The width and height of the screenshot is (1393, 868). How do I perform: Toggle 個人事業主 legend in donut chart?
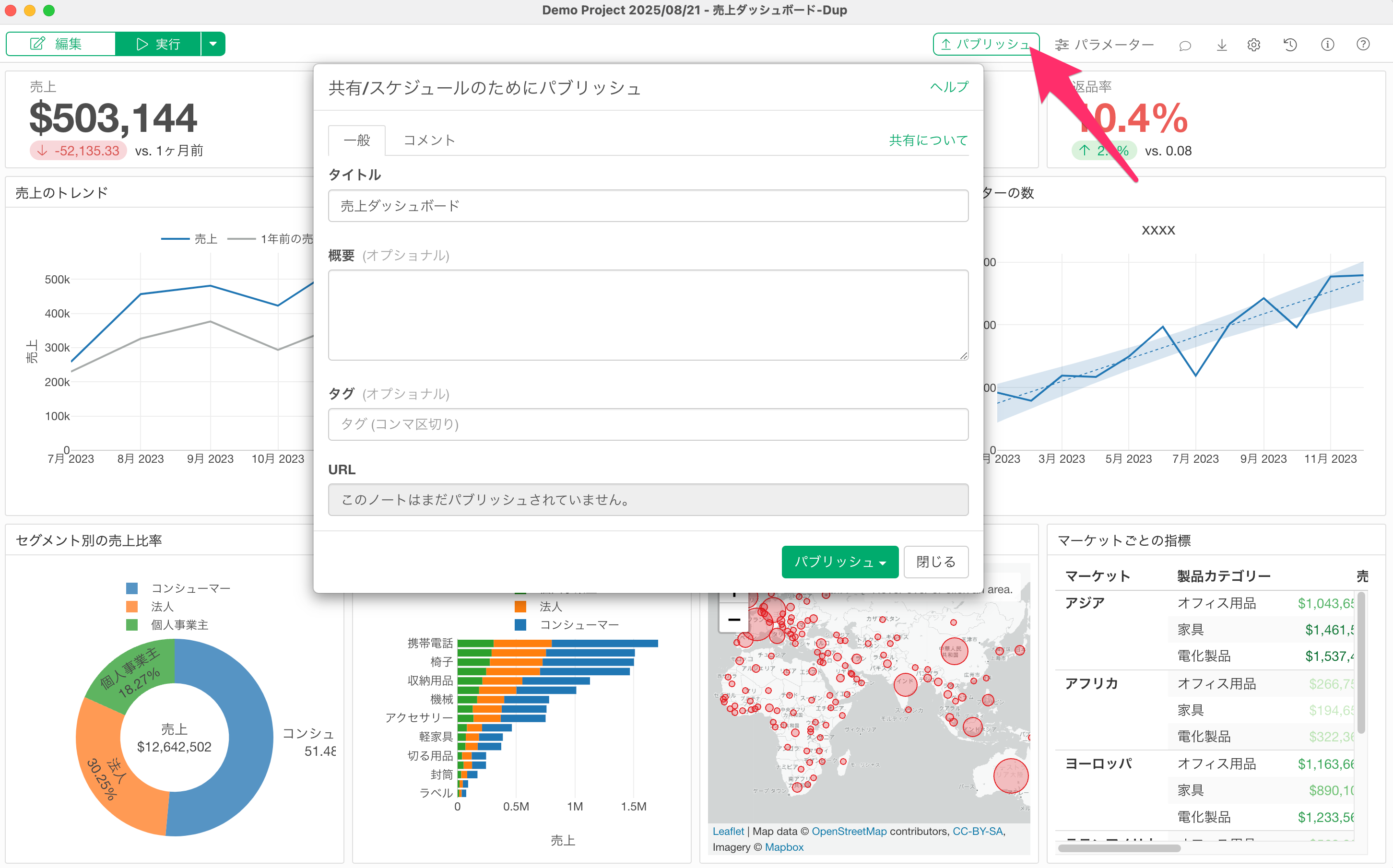(179, 625)
